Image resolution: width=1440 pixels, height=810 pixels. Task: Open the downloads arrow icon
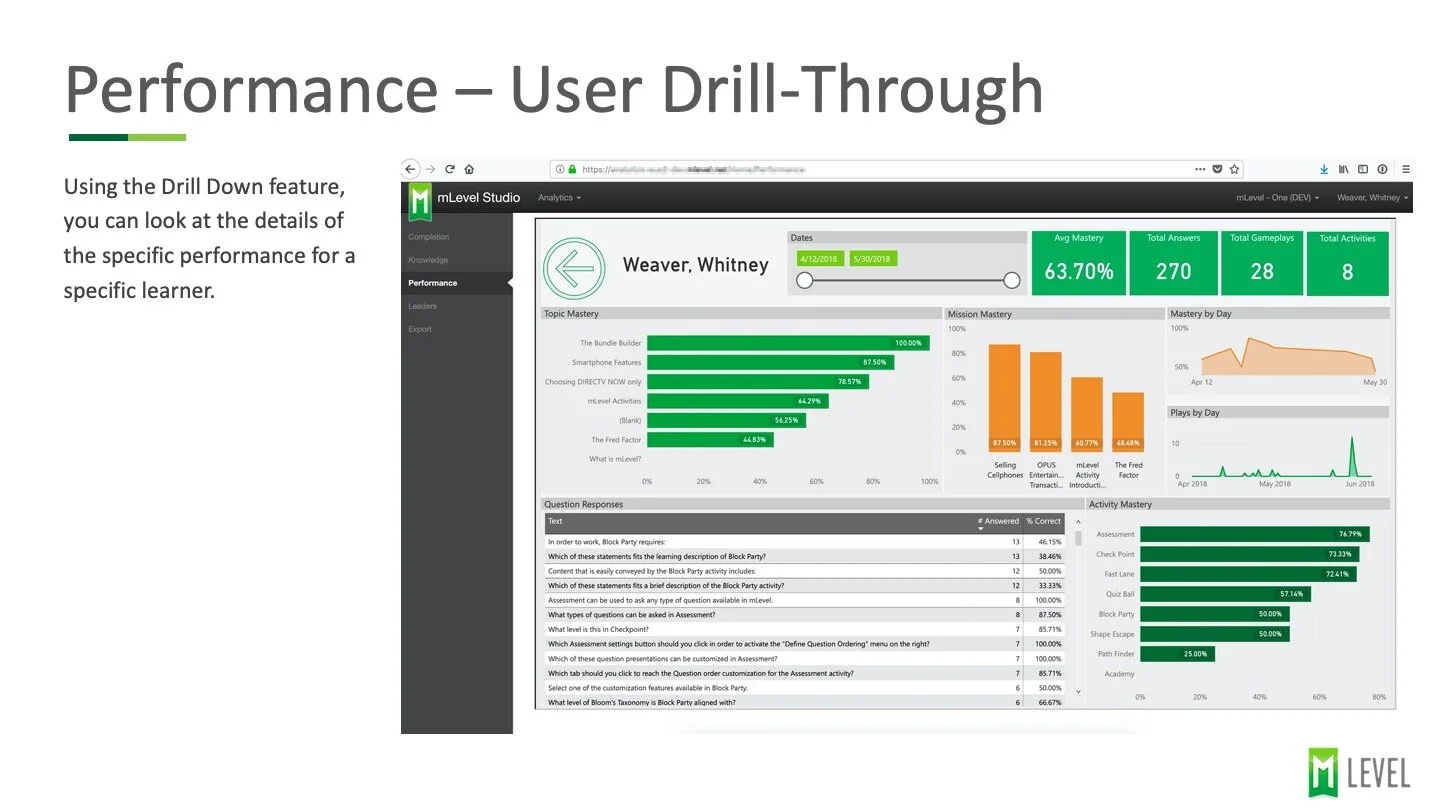(x=1324, y=169)
